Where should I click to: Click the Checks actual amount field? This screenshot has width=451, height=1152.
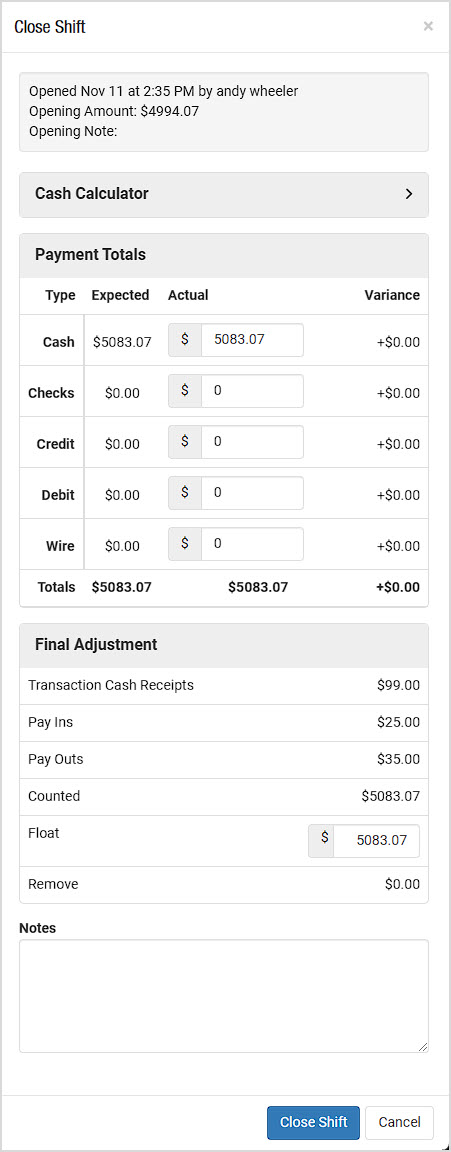252,391
